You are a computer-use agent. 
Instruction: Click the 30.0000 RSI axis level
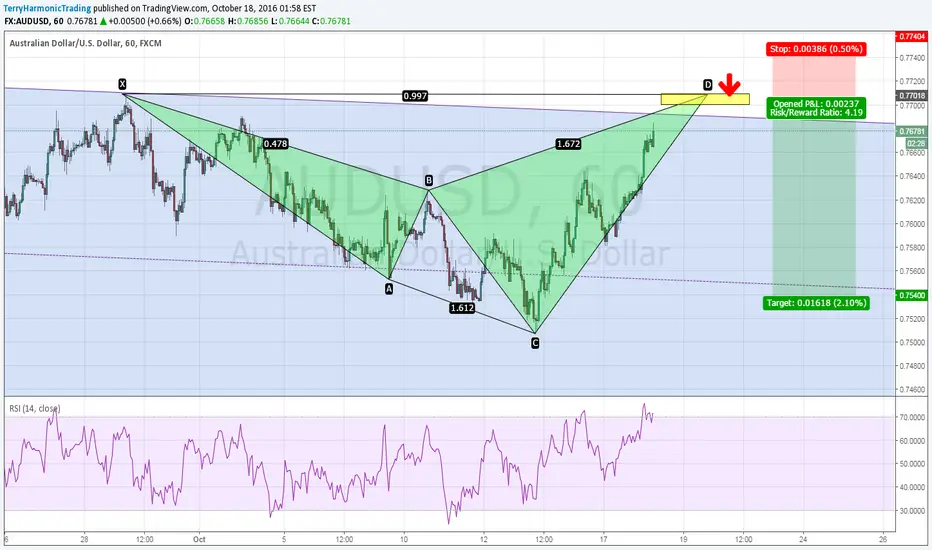tap(912, 511)
